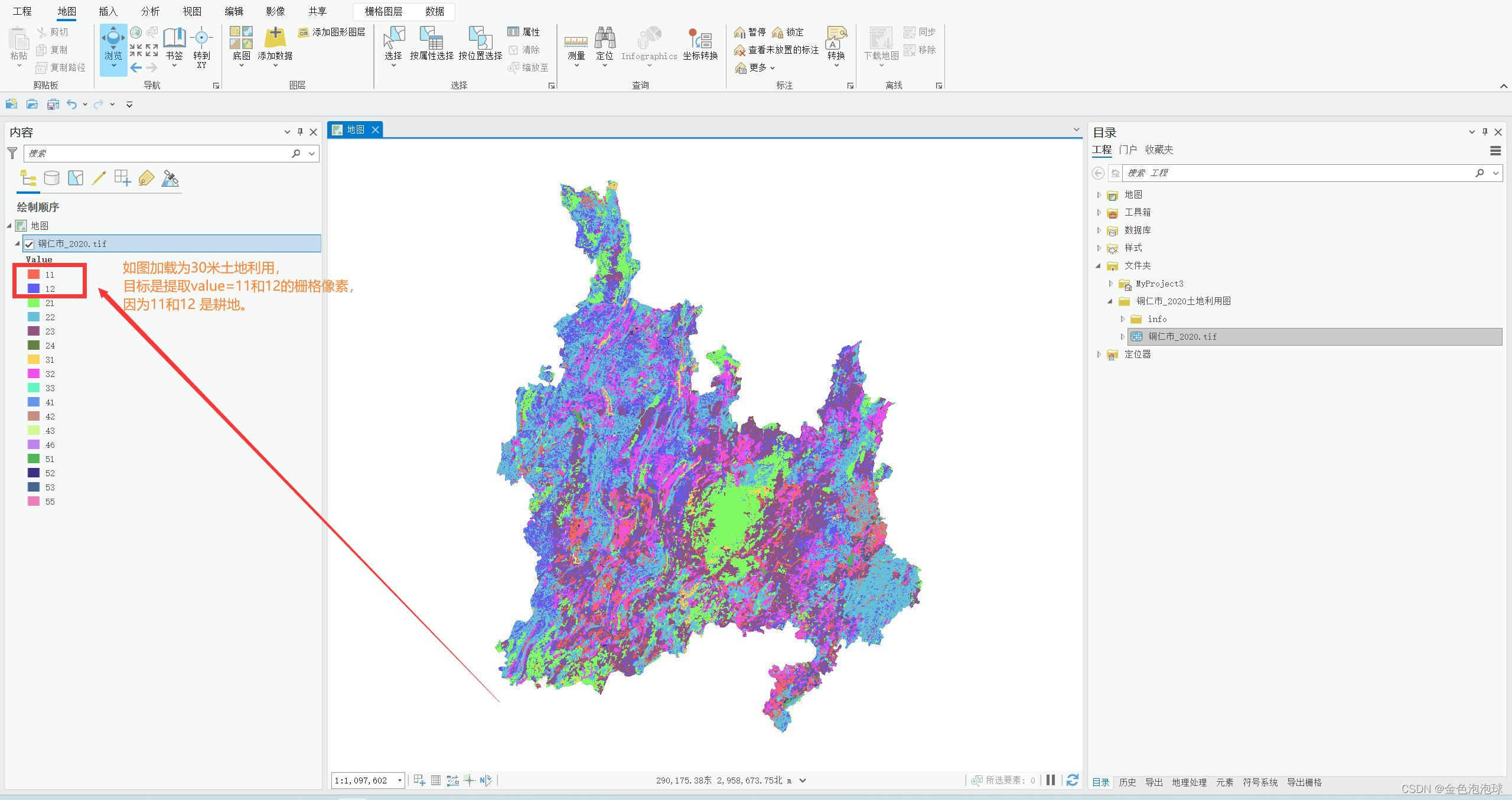Select 铜仁市_2020.tif in Catalog tree
The width and height of the screenshot is (1512, 800).
coord(1315,336)
